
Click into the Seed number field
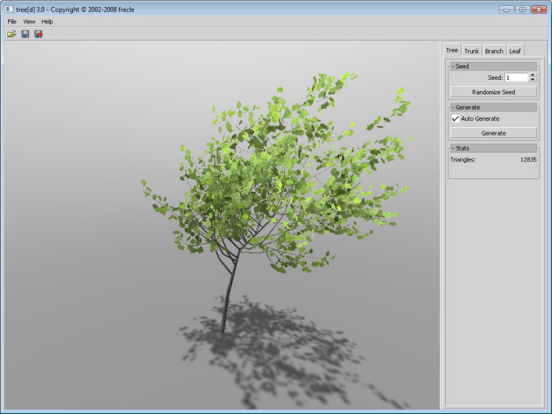(x=516, y=77)
